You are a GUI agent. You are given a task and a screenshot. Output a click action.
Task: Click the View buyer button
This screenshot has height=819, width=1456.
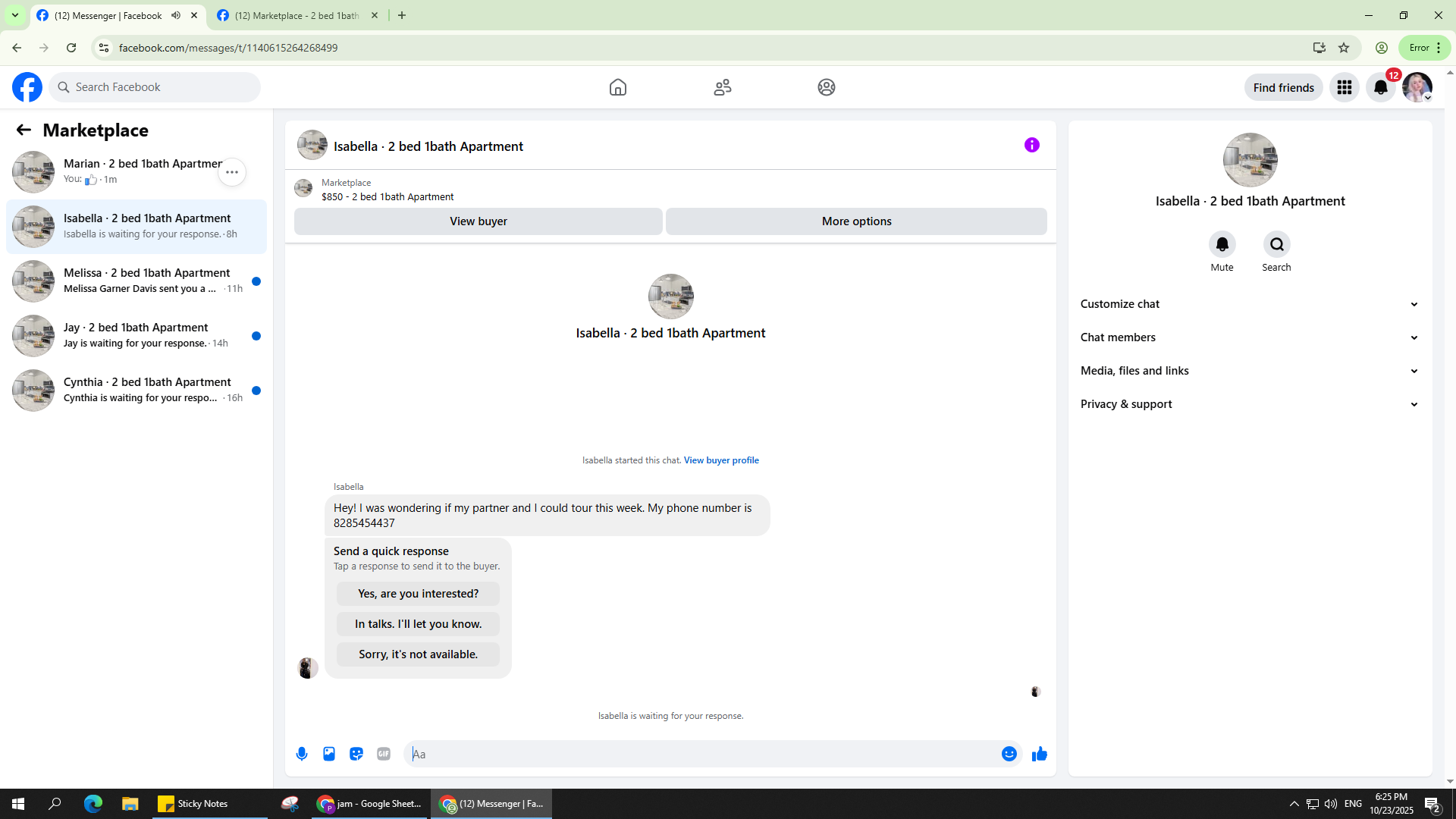(x=478, y=221)
